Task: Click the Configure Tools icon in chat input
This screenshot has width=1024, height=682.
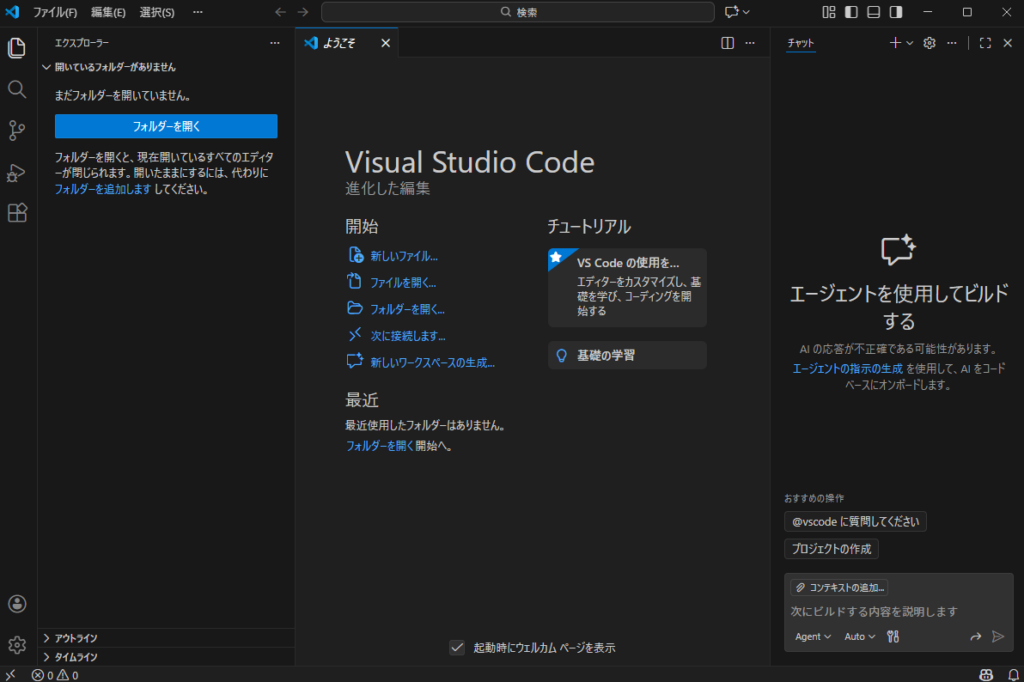Action: (893, 636)
